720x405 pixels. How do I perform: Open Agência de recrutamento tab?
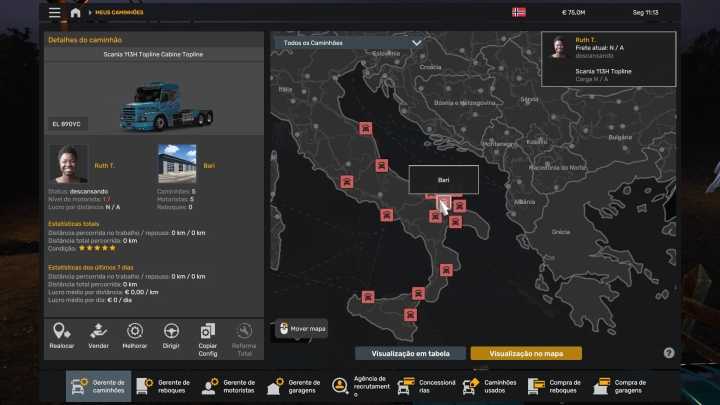tap(360, 386)
